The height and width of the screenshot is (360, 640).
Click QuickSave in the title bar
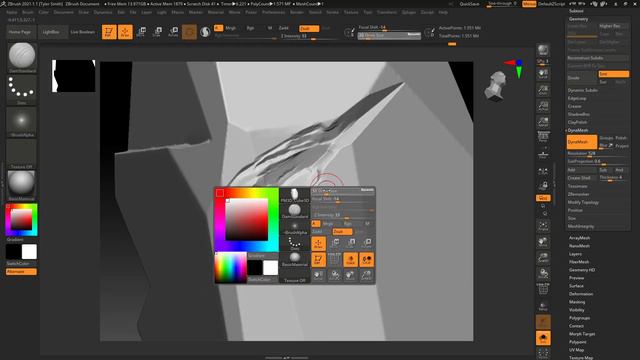[x=469, y=4]
